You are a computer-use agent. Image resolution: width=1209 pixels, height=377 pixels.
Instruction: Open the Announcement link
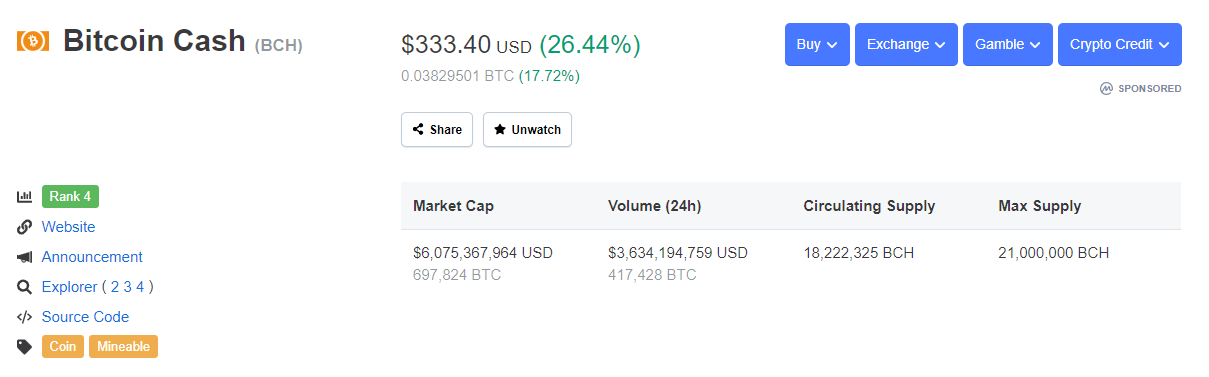(x=92, y=257)
